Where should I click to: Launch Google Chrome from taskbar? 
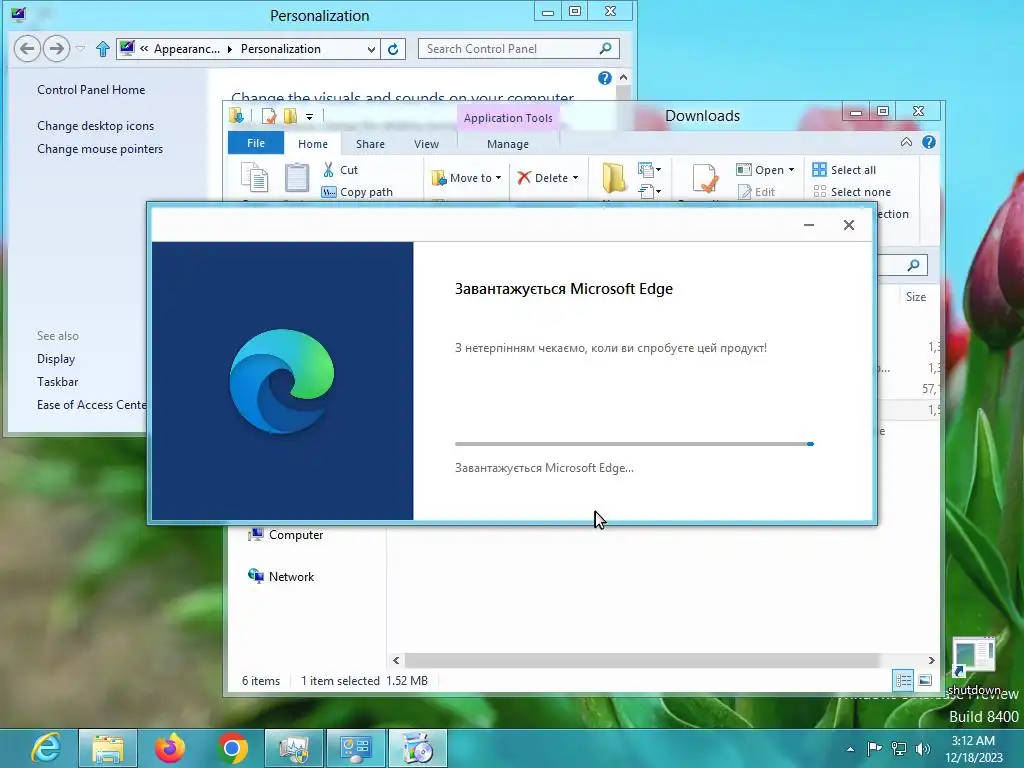click(x=232, y=748)
